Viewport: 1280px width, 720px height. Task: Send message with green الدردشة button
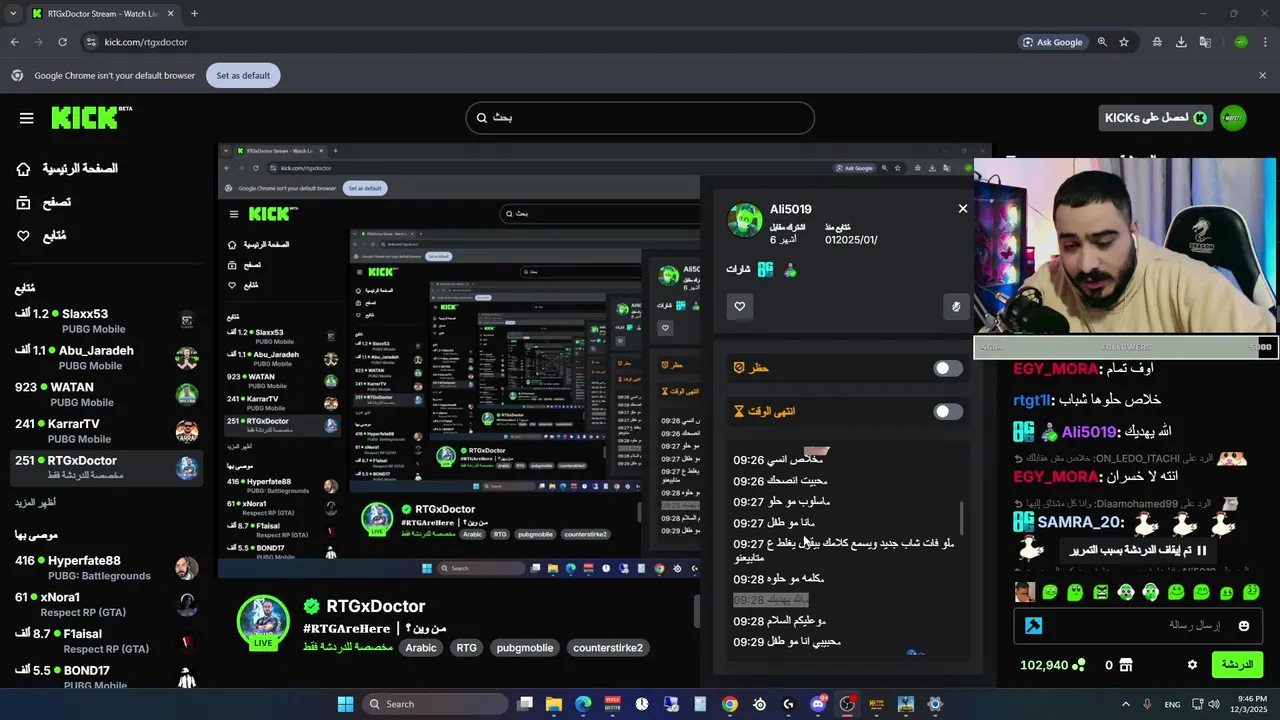pos(1237,665)
